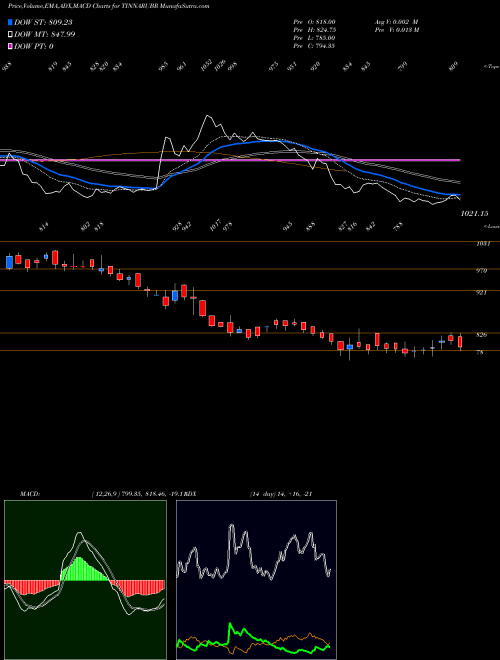Click the ADX '(14 day) 14, +16, -21' text
500x660 pixels.
point(281,494)
